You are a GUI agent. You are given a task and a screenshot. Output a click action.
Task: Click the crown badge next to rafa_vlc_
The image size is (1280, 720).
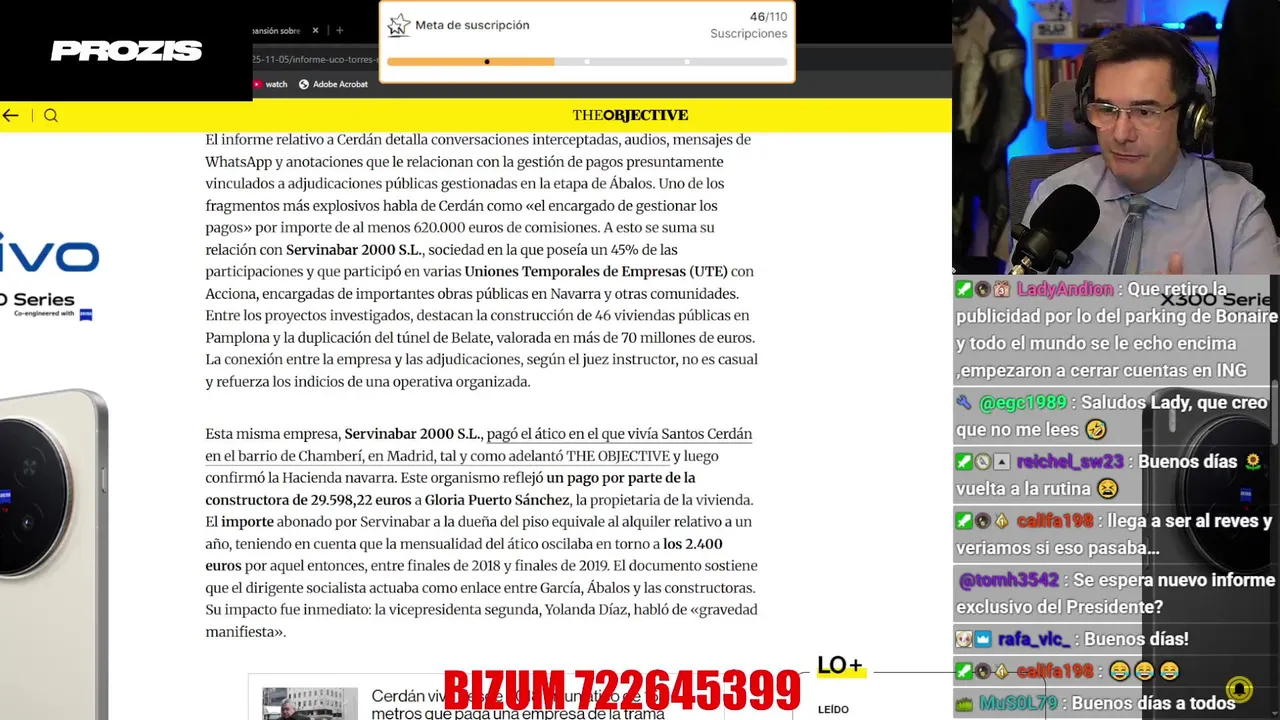[x=983, y=639]
